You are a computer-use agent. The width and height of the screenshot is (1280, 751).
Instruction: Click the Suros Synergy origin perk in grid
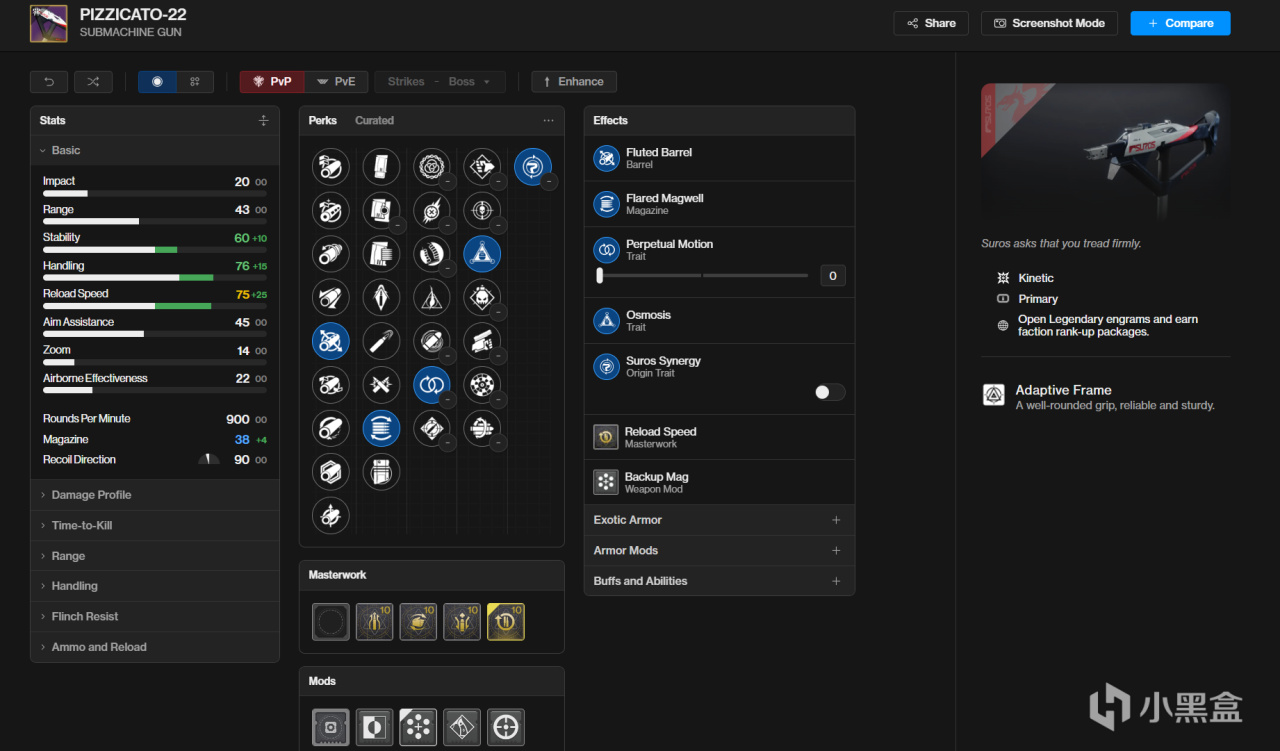(x=533, y=167)
